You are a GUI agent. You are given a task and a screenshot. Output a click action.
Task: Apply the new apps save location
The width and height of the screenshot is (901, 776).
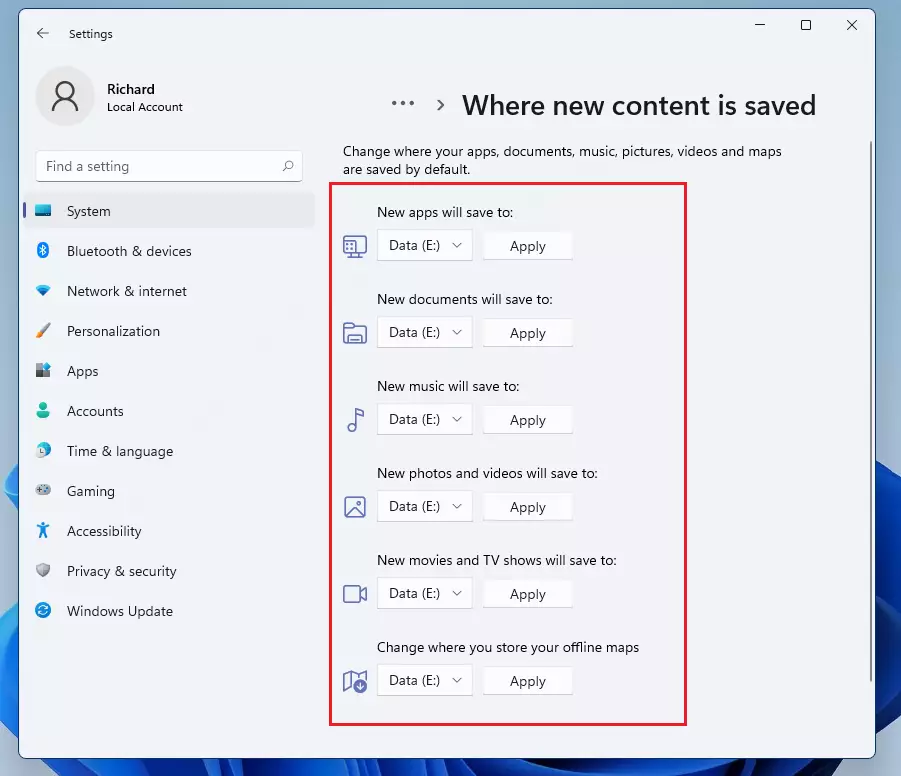pos(527,246)
